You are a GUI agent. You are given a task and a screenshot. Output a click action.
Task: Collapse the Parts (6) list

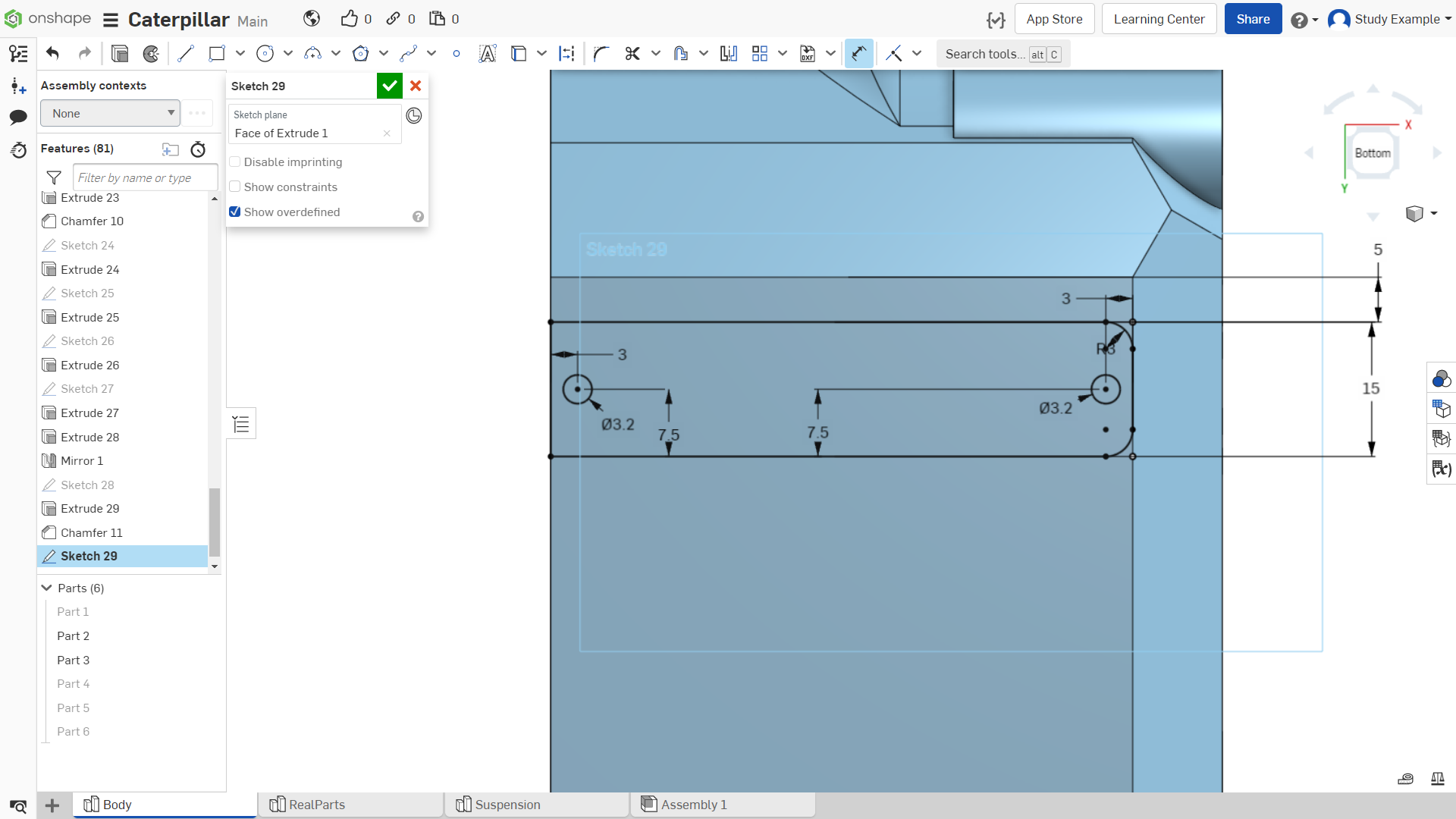tap(47, 588)
